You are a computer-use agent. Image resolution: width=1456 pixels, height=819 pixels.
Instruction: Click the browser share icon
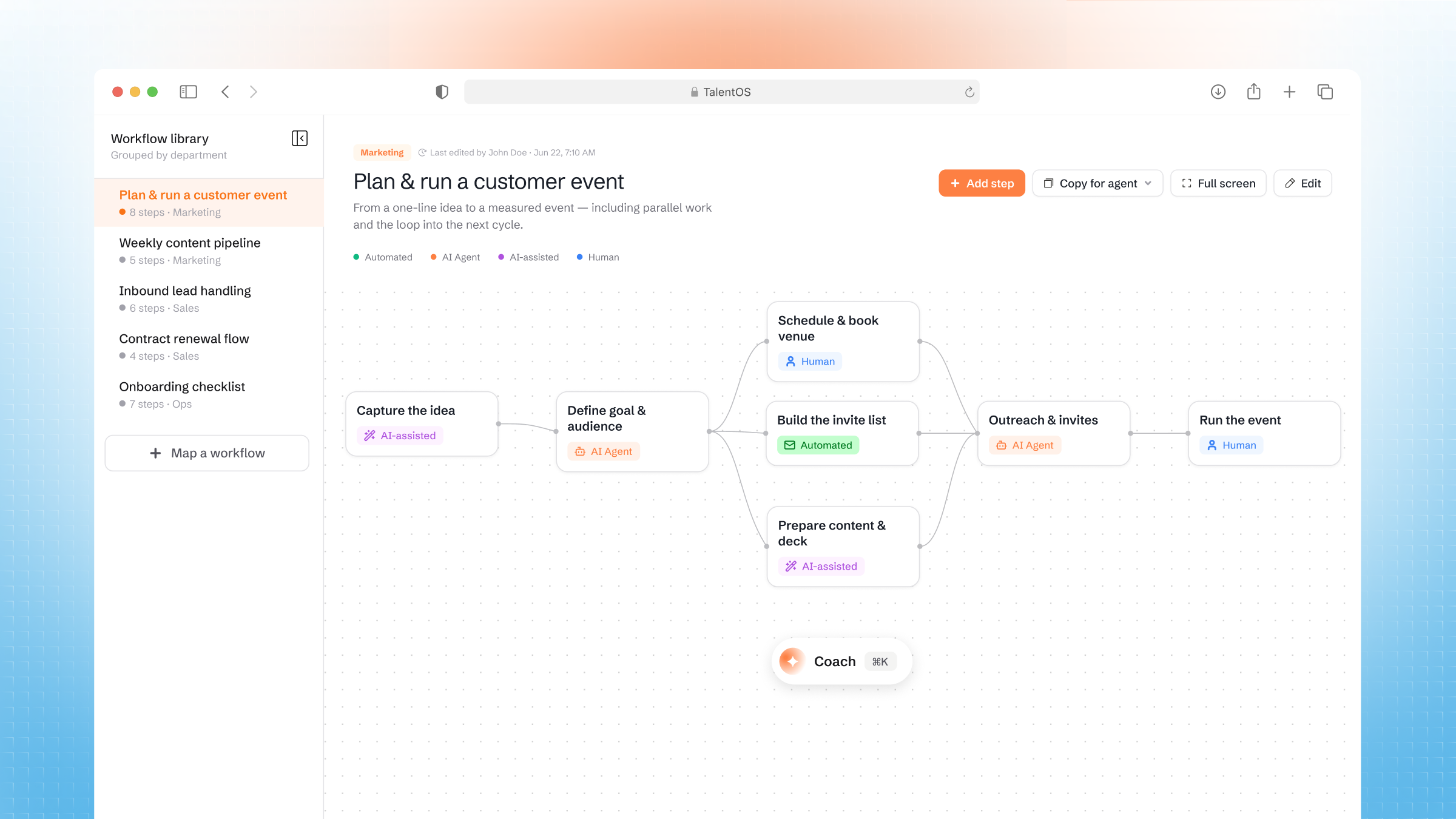1253,92
